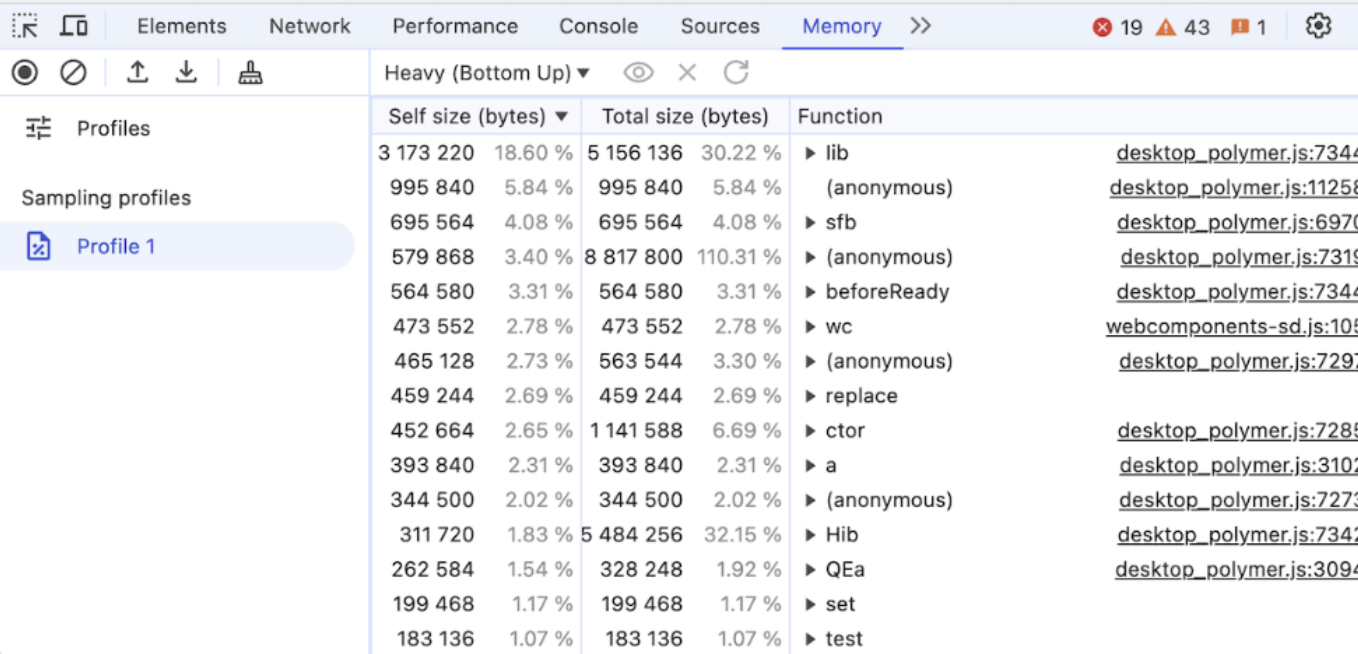Start recording heap profile

click(26, 72)
